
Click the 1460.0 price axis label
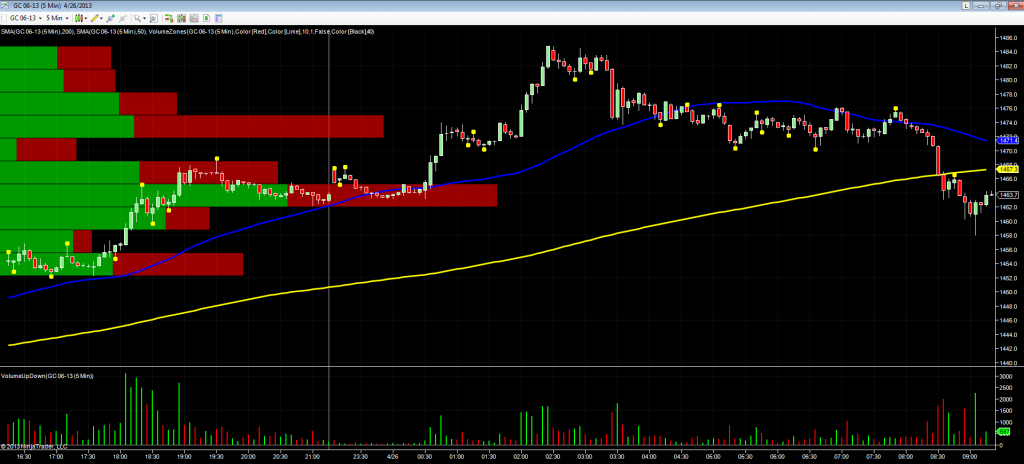(1006, 222)
